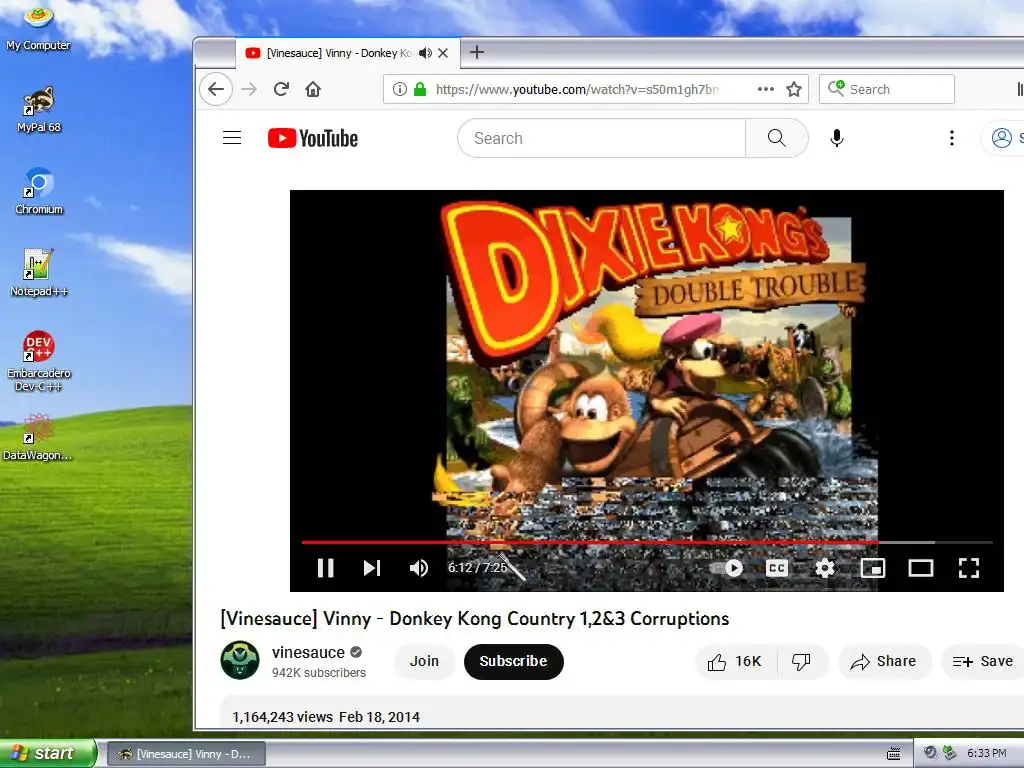Image resolution: width=1024 pixels, height=768 pixels.
Task: Click the YouTube search field
Action: coord(601,138)
